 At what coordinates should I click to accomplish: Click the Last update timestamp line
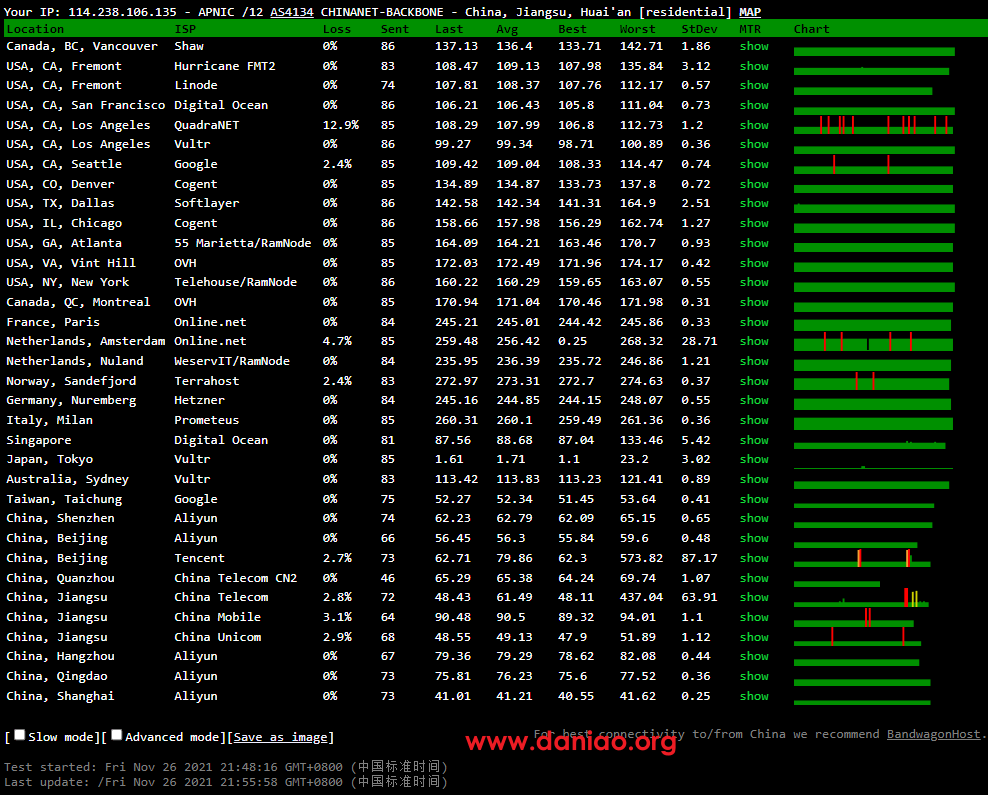(226, 782)
